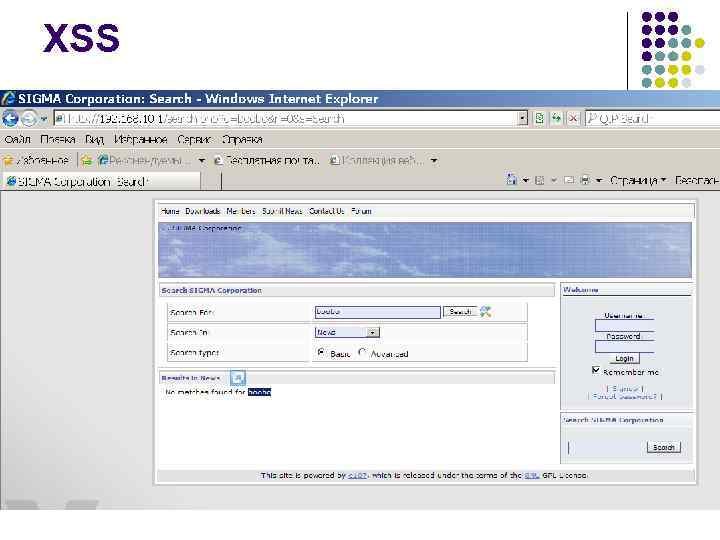Click the Submit News navigation link
The image size is (720, 540).
coord(282,211)
